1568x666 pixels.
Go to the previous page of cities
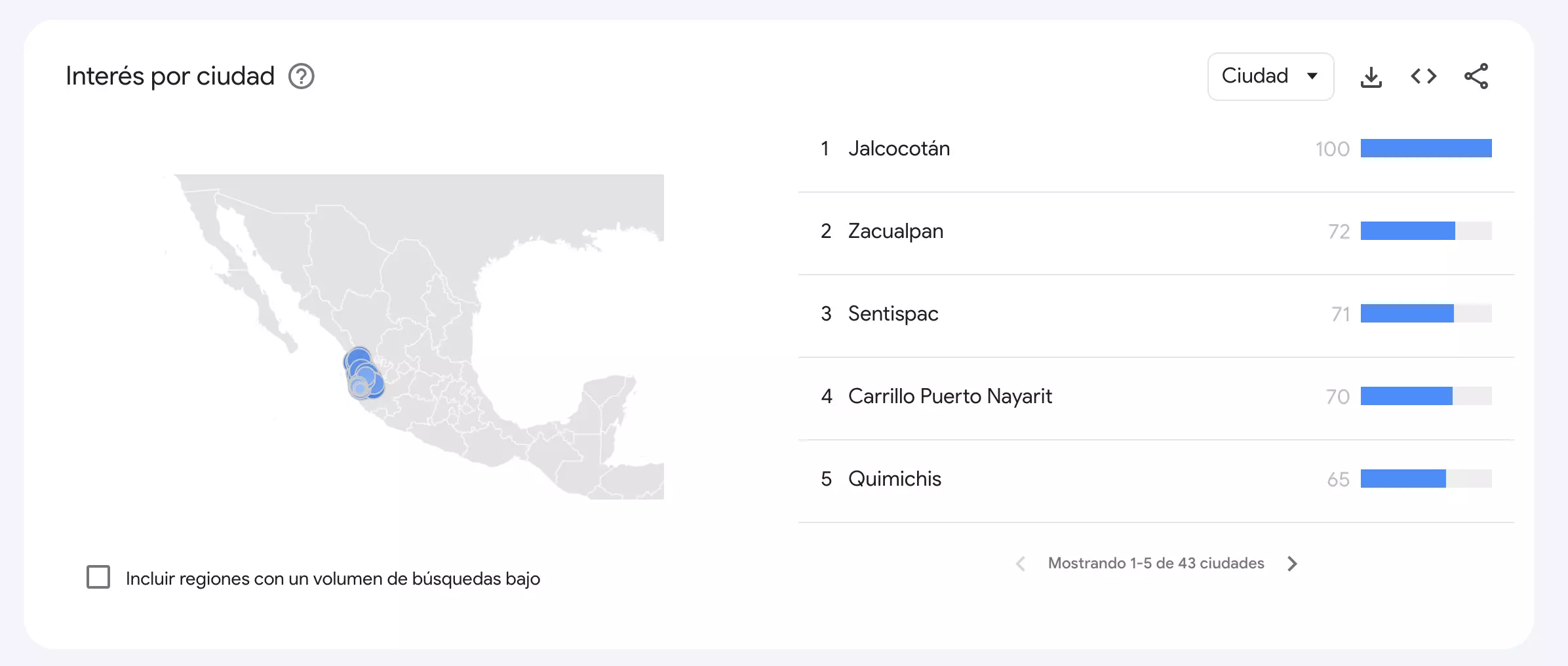[1021, 564]
